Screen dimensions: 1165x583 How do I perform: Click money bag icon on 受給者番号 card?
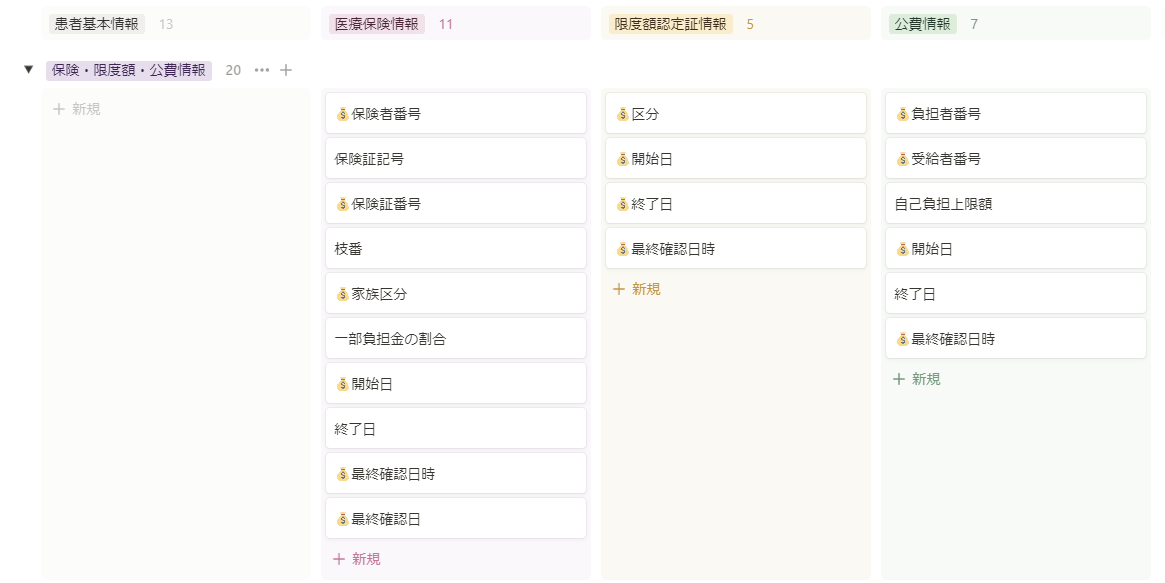point(902,159)
